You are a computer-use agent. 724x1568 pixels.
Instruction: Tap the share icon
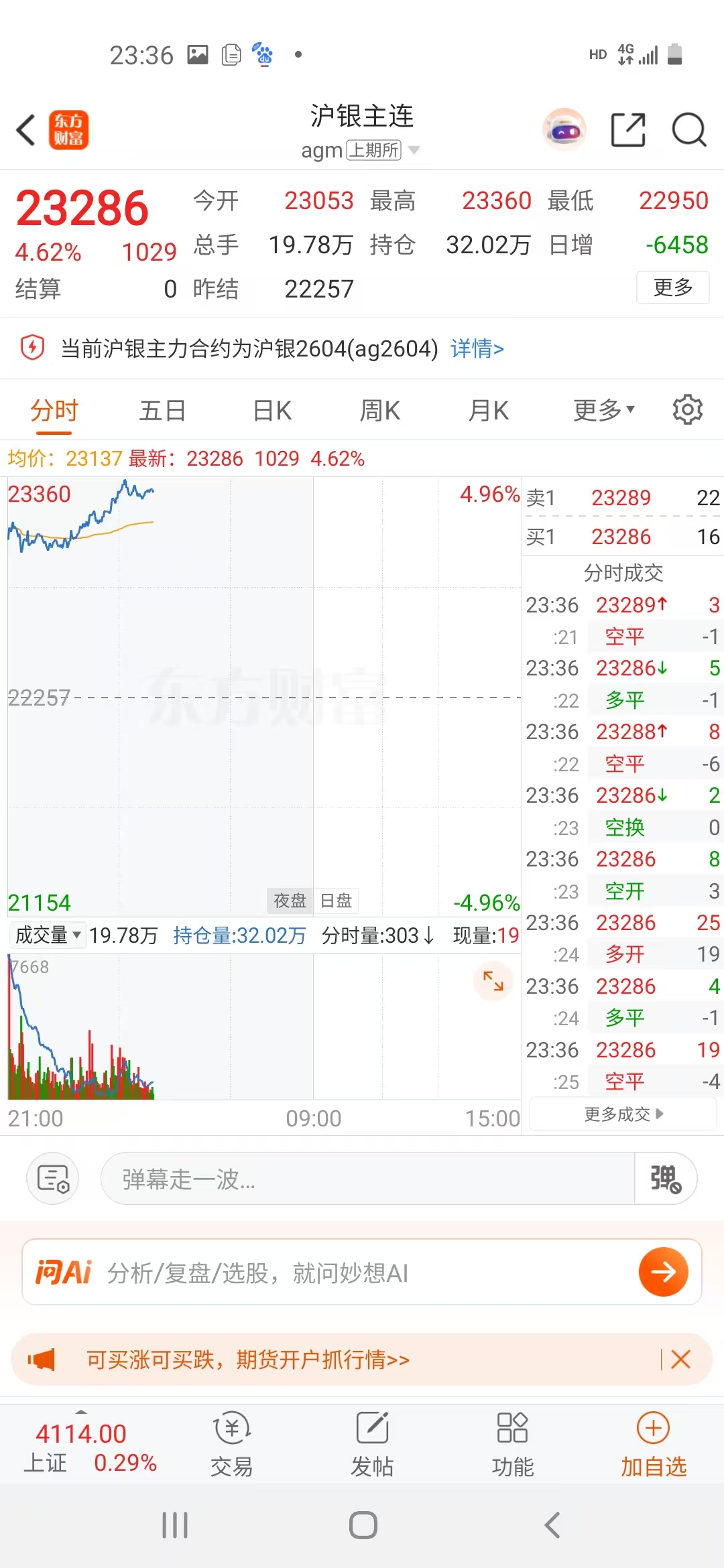click(628, 129)
